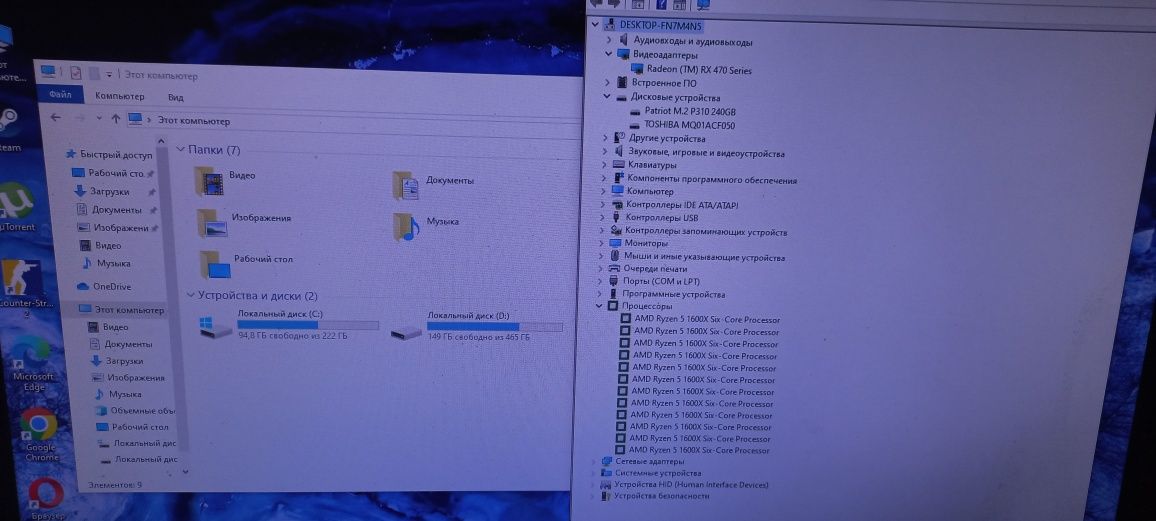The height and width of the screenshot is (521, 1156).
Task: Select the Локальный диск (D:) drive icon
Action: tap(406, 332)
